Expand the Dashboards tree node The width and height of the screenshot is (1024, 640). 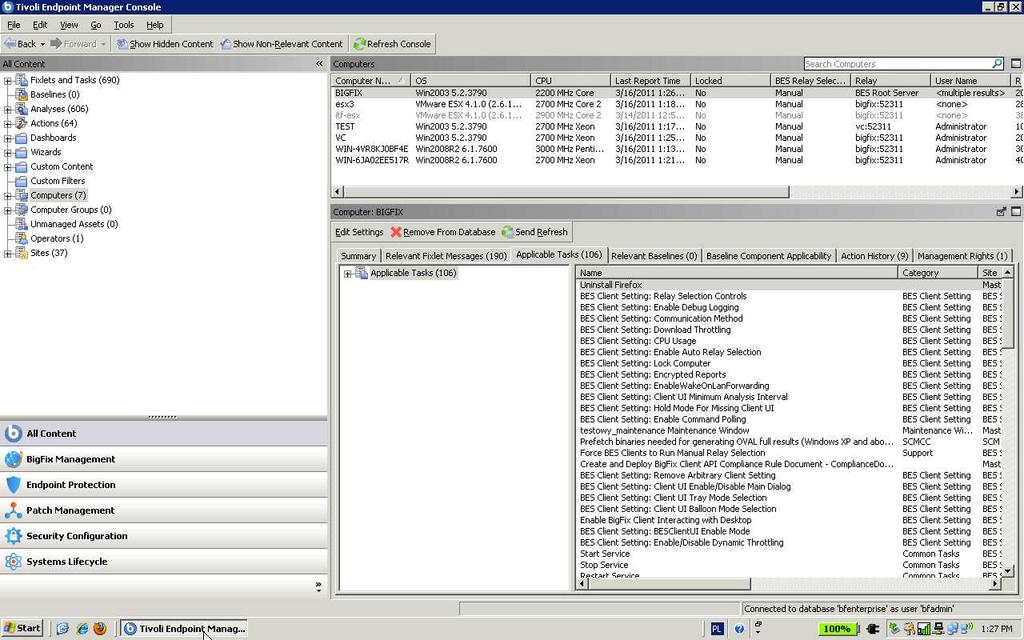click(8, 138)
